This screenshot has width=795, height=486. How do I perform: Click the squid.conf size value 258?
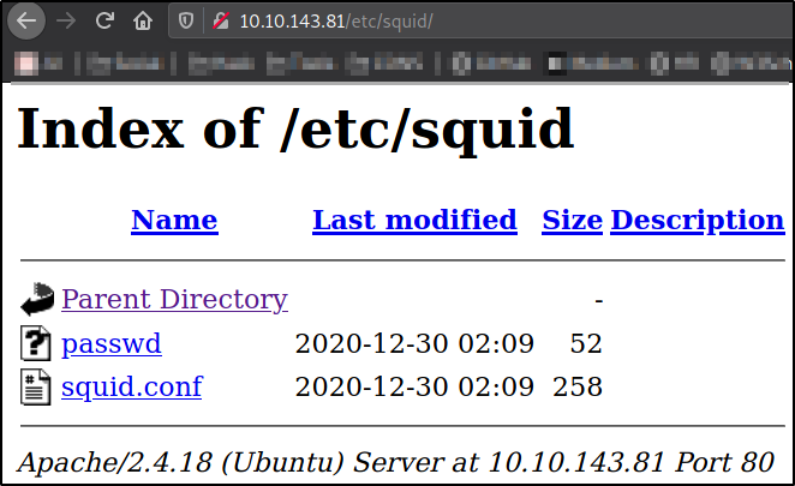577,387
